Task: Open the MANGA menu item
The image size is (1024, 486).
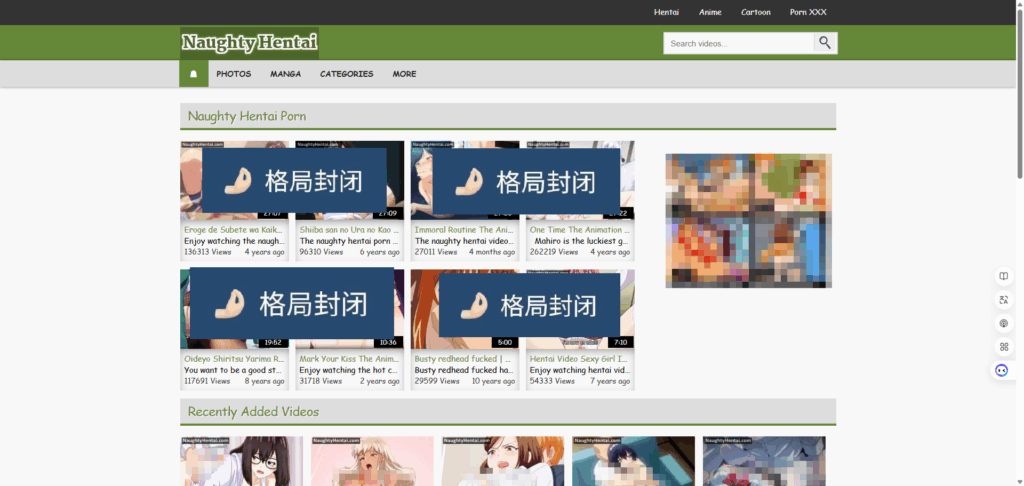Action: pyautogui.click(x=285, y=74)
